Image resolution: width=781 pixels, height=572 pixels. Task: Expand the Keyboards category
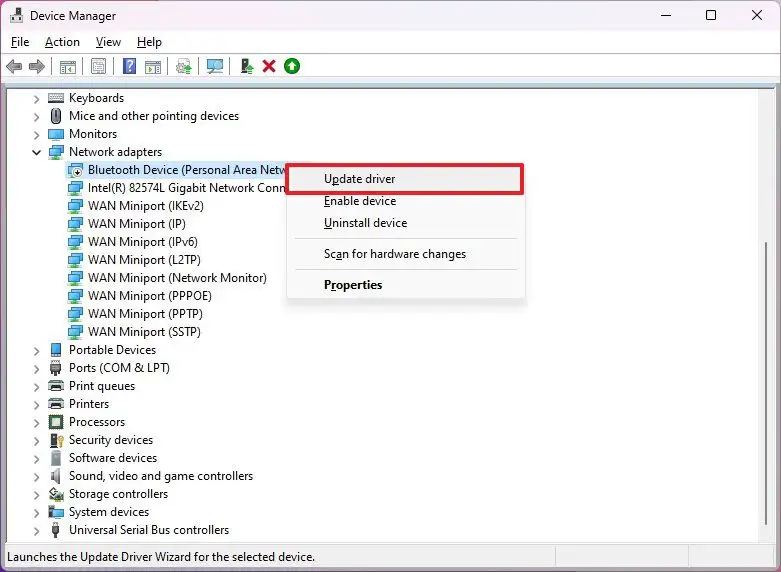[x=36, y=99]
